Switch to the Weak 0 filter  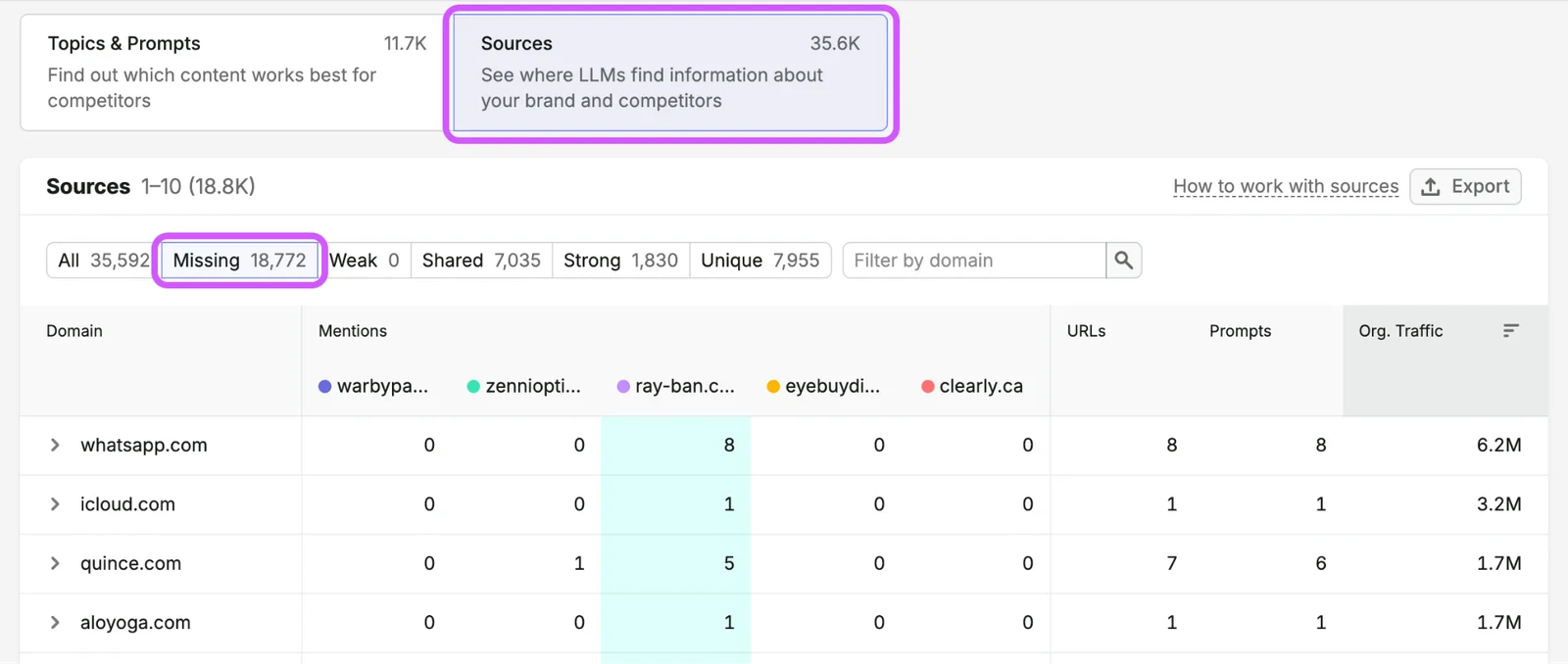tap(365, 261)
